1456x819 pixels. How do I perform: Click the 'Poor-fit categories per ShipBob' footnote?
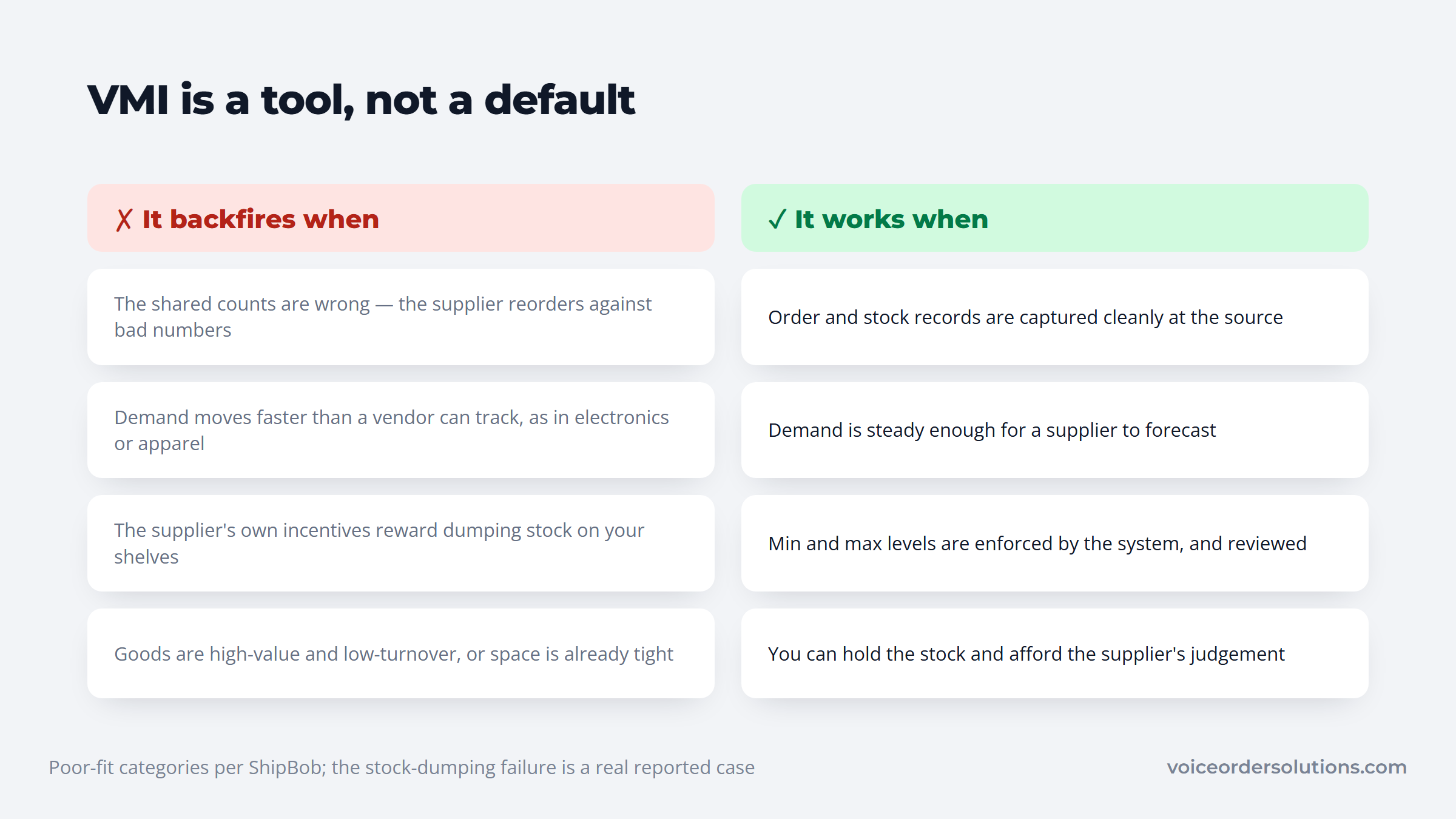(x=402, y=767)
